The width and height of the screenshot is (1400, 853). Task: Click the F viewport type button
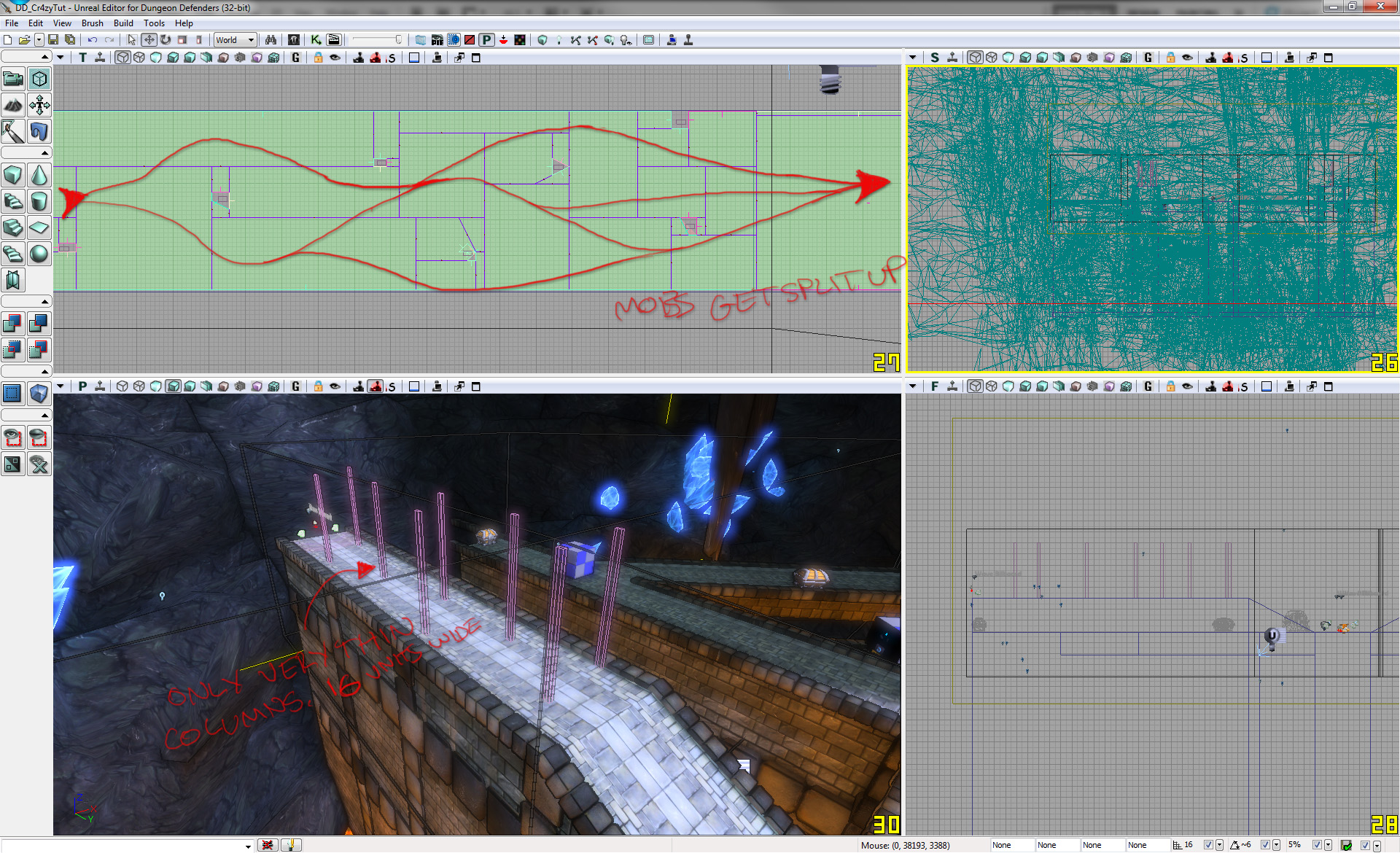coord(935,386)
